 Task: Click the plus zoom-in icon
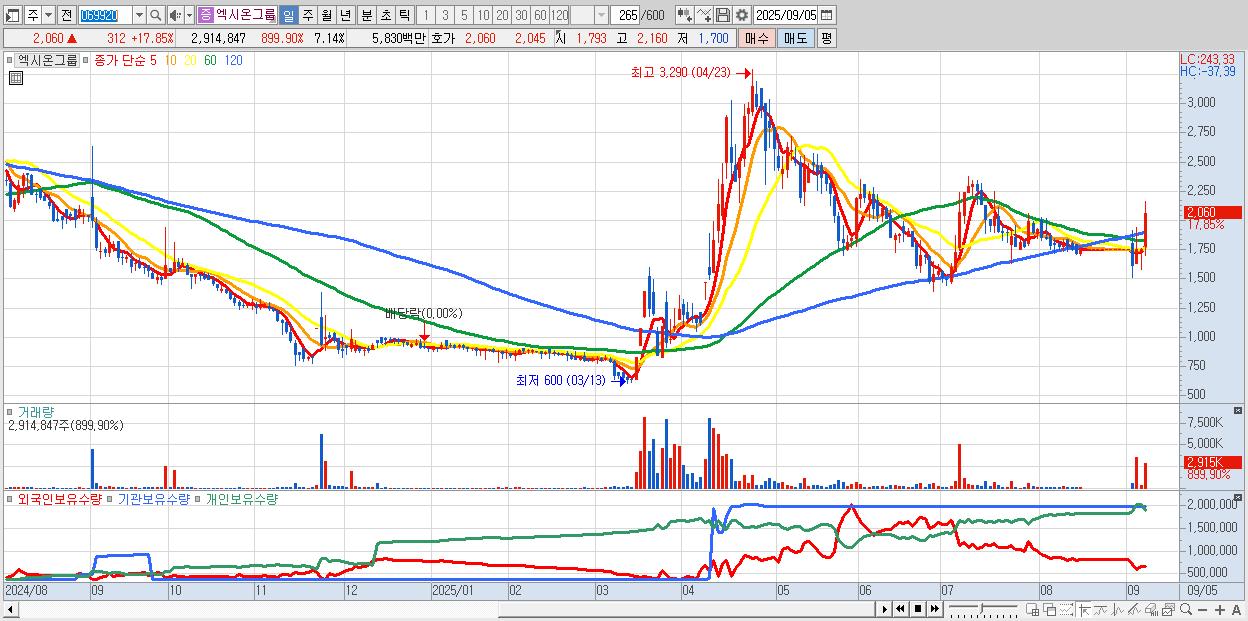coord(1220,610)
